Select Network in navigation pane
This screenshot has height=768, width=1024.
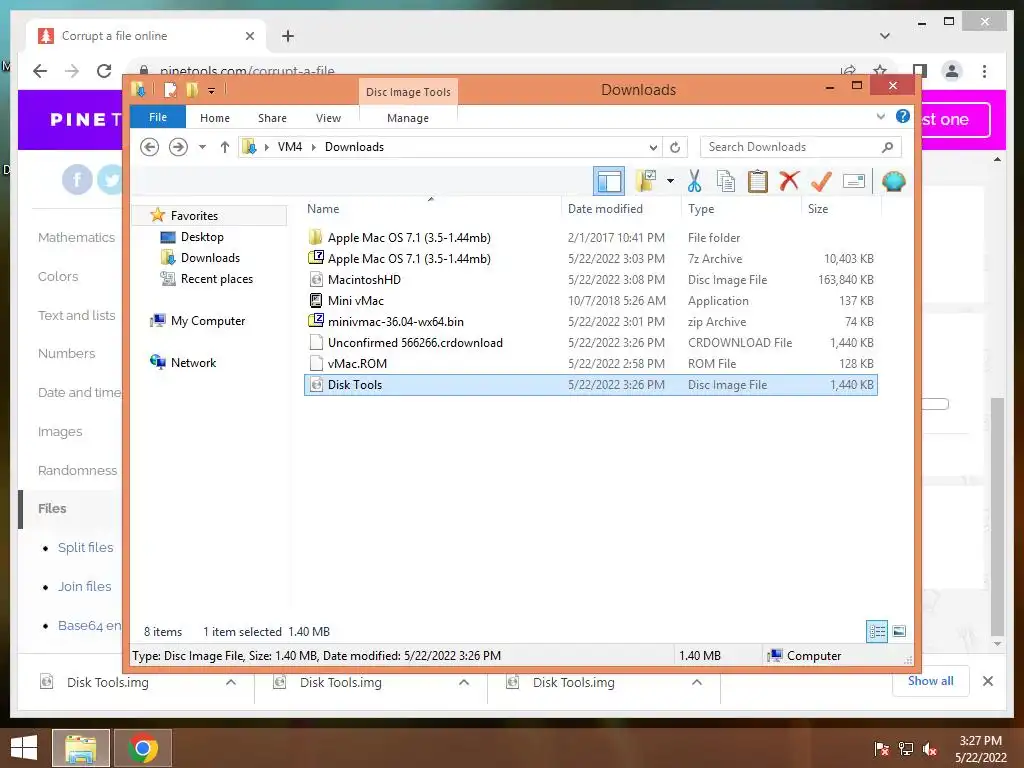(193, 362)
